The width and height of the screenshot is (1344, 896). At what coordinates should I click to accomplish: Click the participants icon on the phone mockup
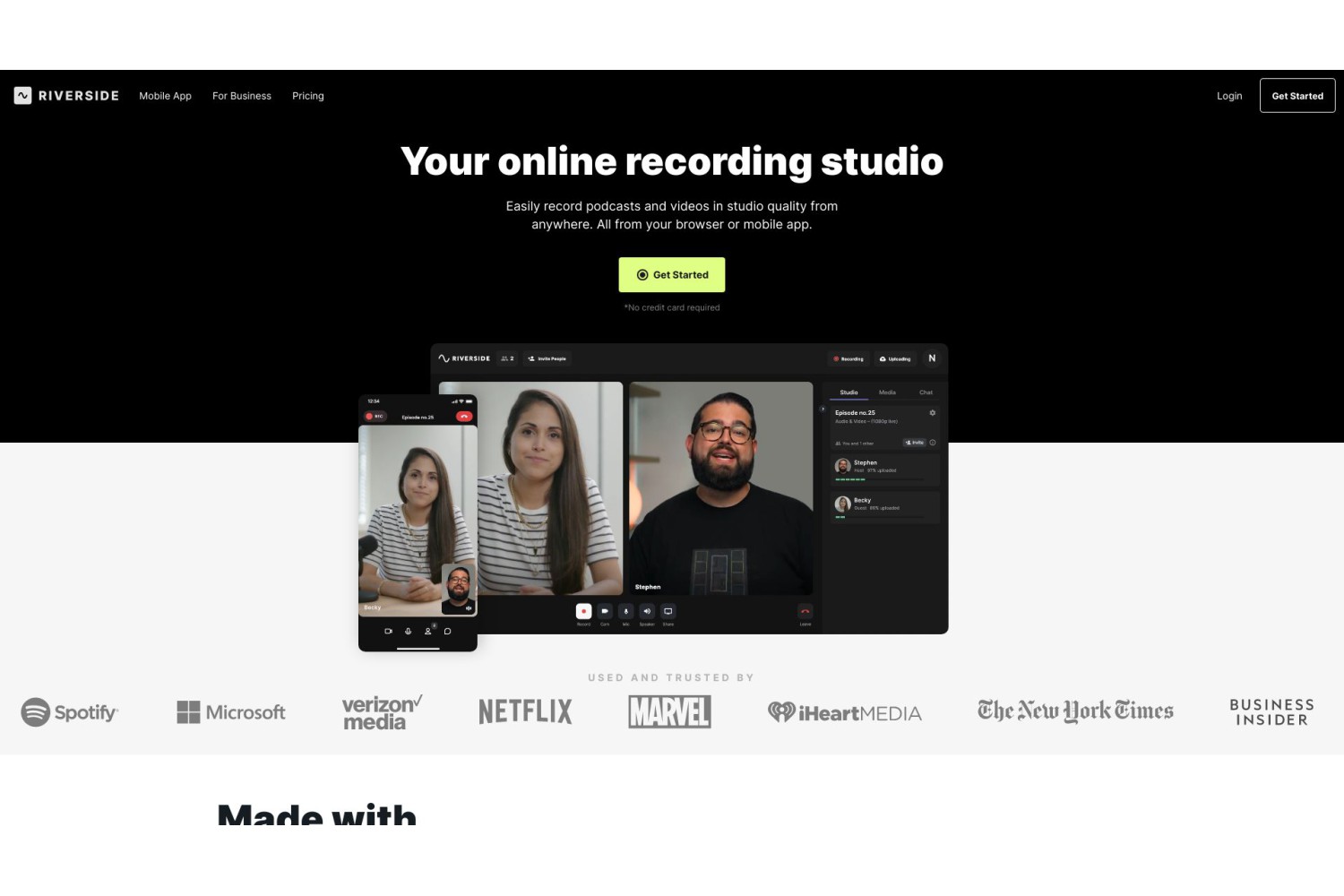coord(428,632)
